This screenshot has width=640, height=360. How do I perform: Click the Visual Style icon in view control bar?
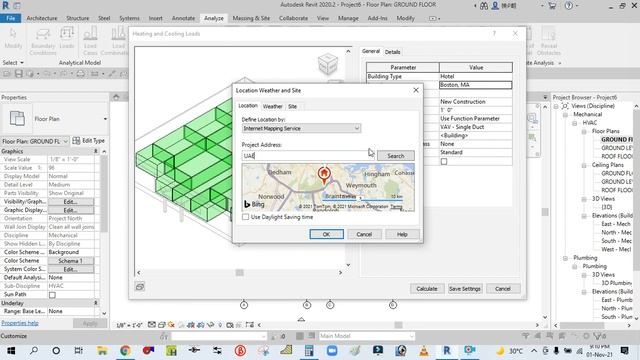pyautogui.click(x=162, y=325)
